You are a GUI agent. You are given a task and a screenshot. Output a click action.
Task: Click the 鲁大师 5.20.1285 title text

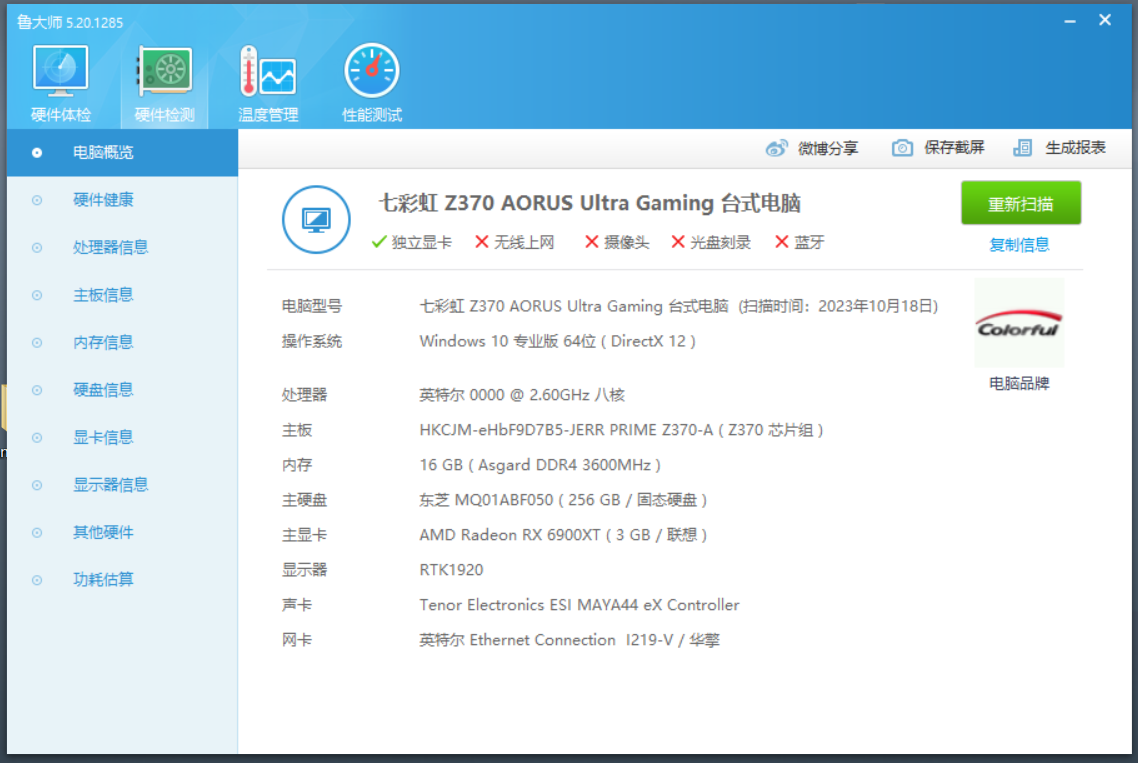(70, 23)
